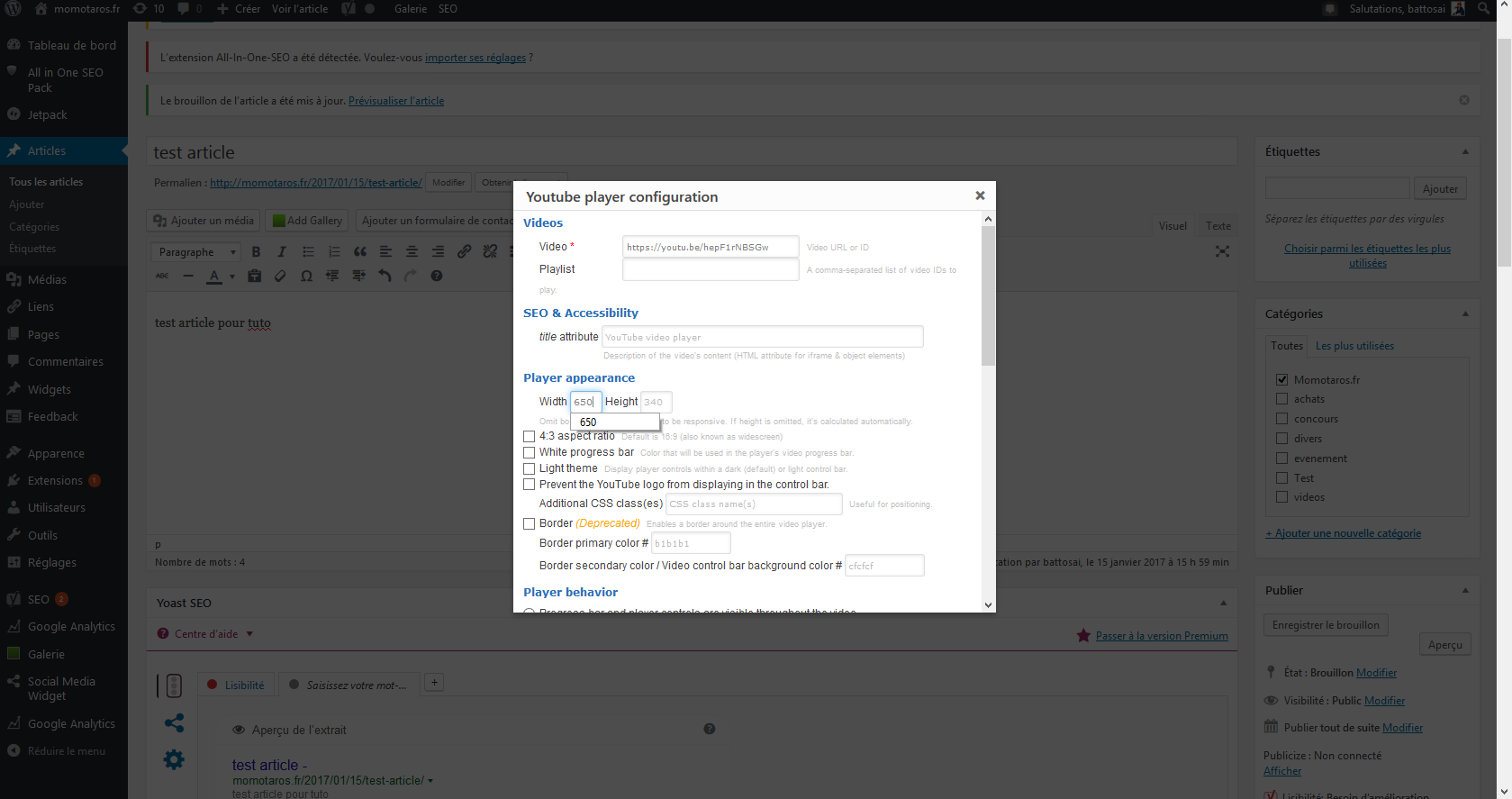The height and width of the screenshot is (799, 1512).
Task: Open the Yoast SEO settings gear tab
Action: (174, 759)
